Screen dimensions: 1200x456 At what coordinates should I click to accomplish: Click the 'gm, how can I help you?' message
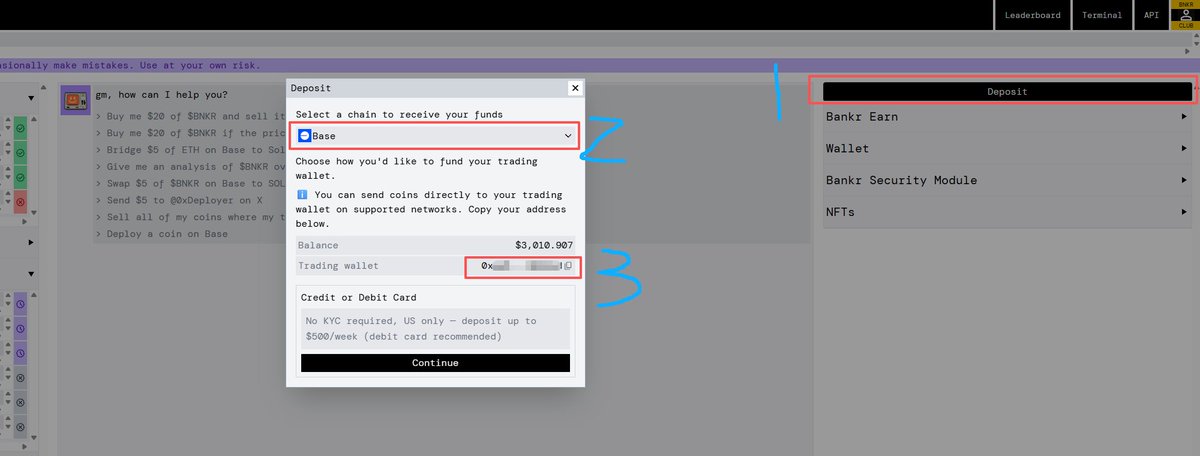[x=162, y=95]
